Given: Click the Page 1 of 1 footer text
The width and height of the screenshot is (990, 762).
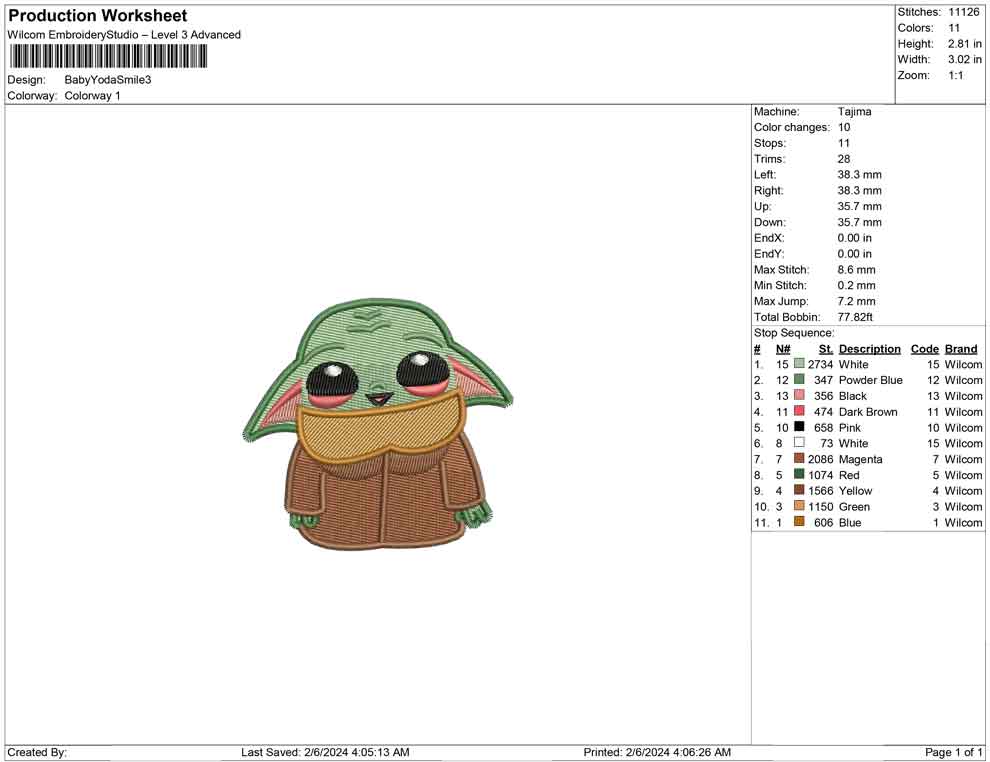Looking at the screenshot, I should (954, 752).
